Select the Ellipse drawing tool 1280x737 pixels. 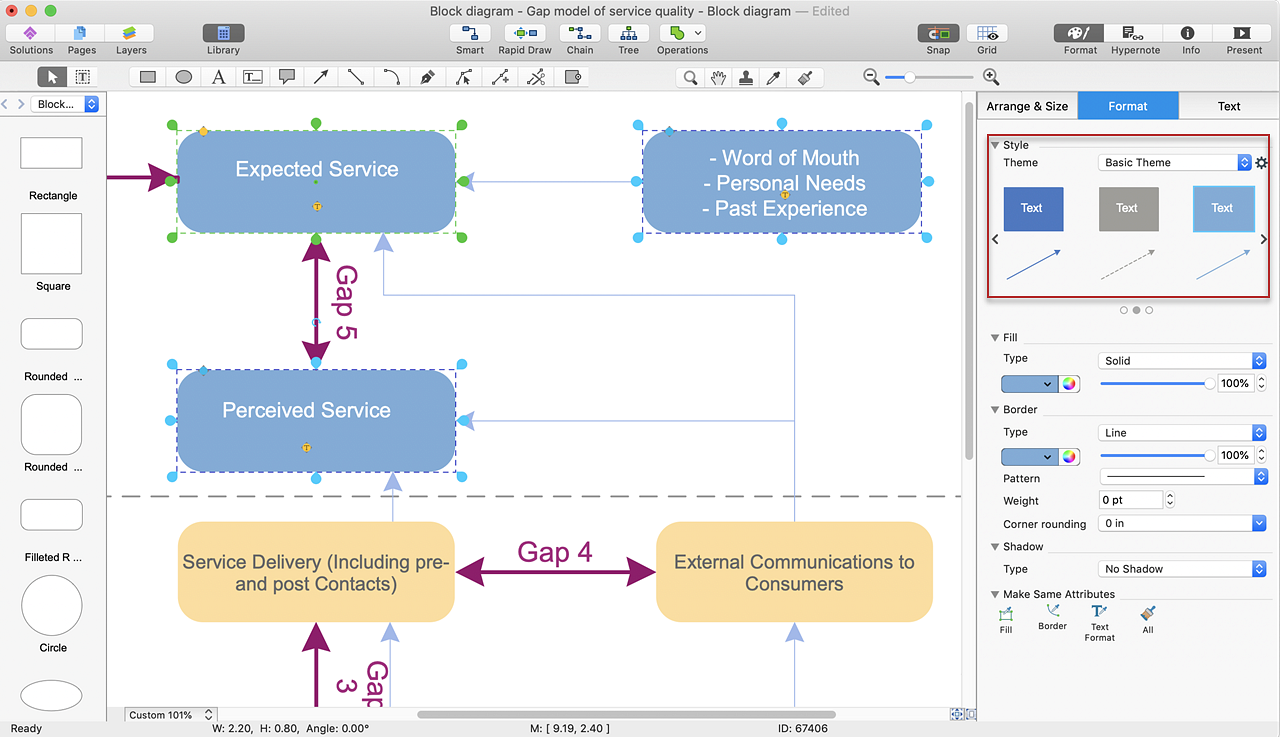pos(184,77)
